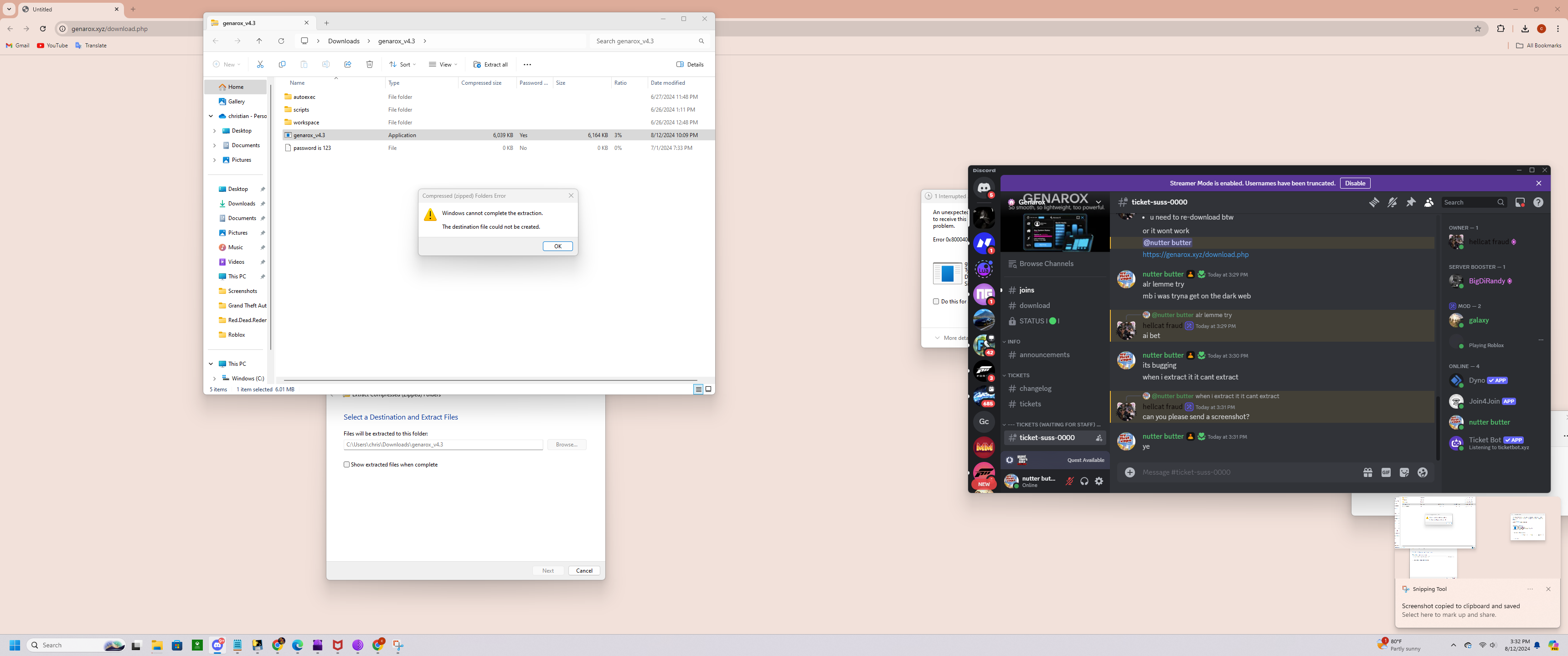Toggle the member list icon
The height and width of the screenshot is (656, 1568).
(1429, 203)
